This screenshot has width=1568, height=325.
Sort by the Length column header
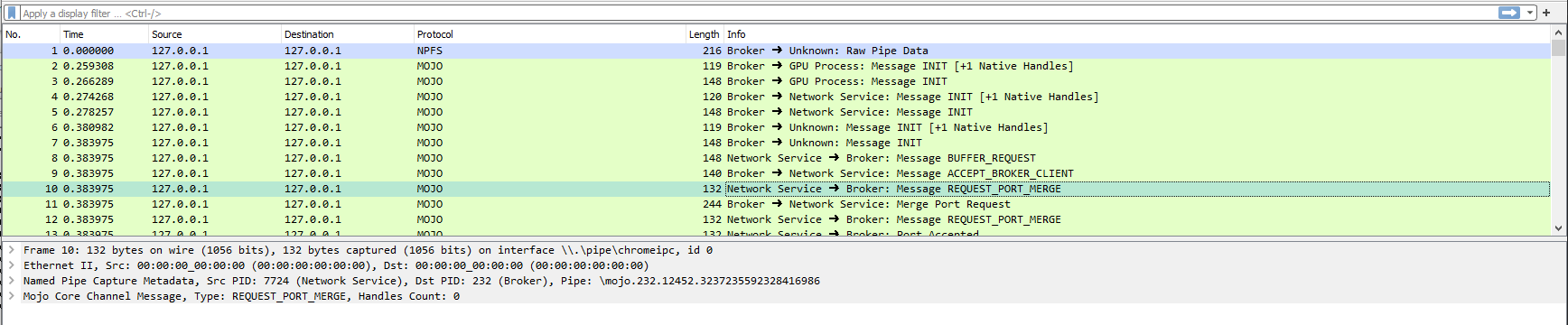coord(705,34)
